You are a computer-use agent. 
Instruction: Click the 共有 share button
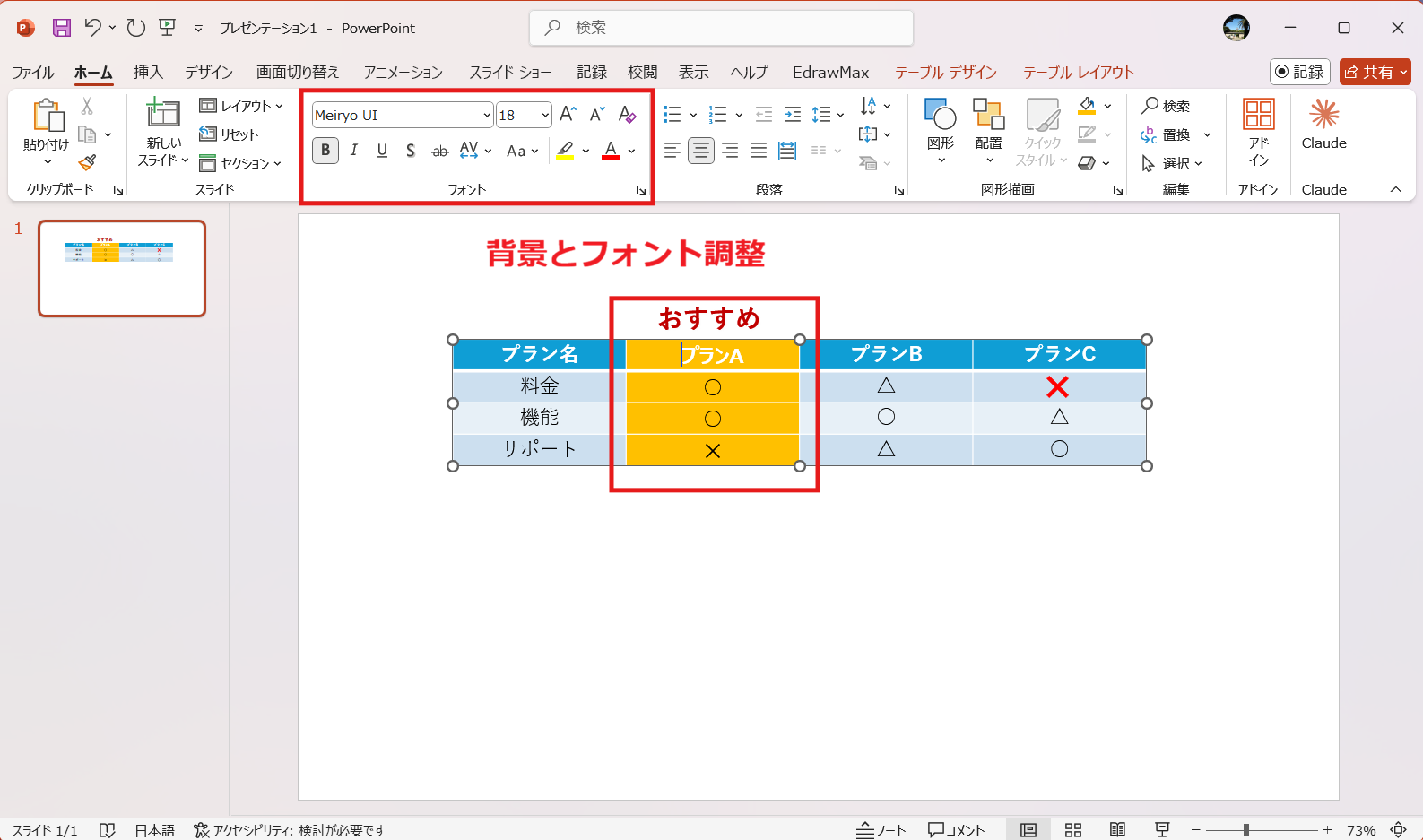1375,72
